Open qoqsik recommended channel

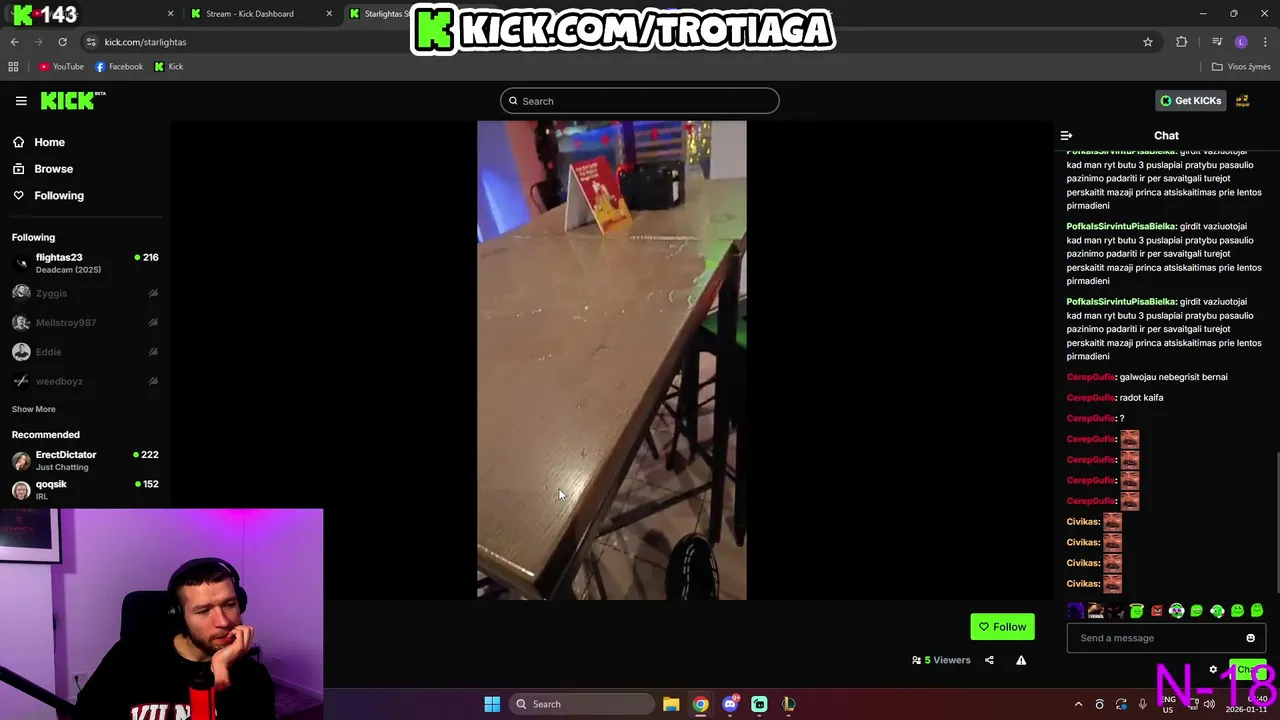[x=85, y=489]
